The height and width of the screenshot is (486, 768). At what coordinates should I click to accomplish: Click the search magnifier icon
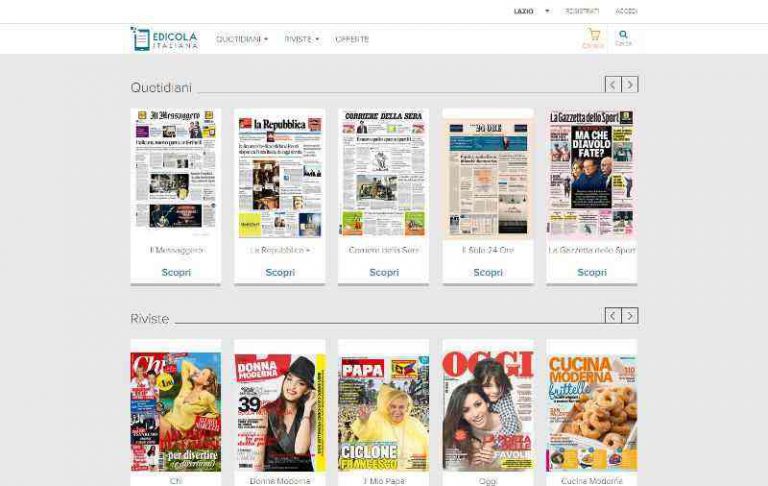click(623, 34)
